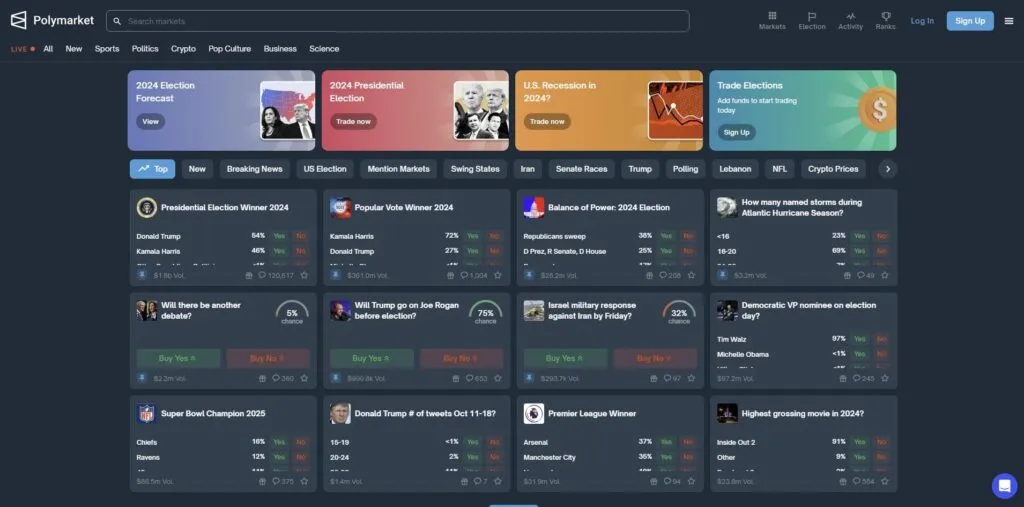Bookmark Popular Vote Winner 2024 with star

(498, 275)
